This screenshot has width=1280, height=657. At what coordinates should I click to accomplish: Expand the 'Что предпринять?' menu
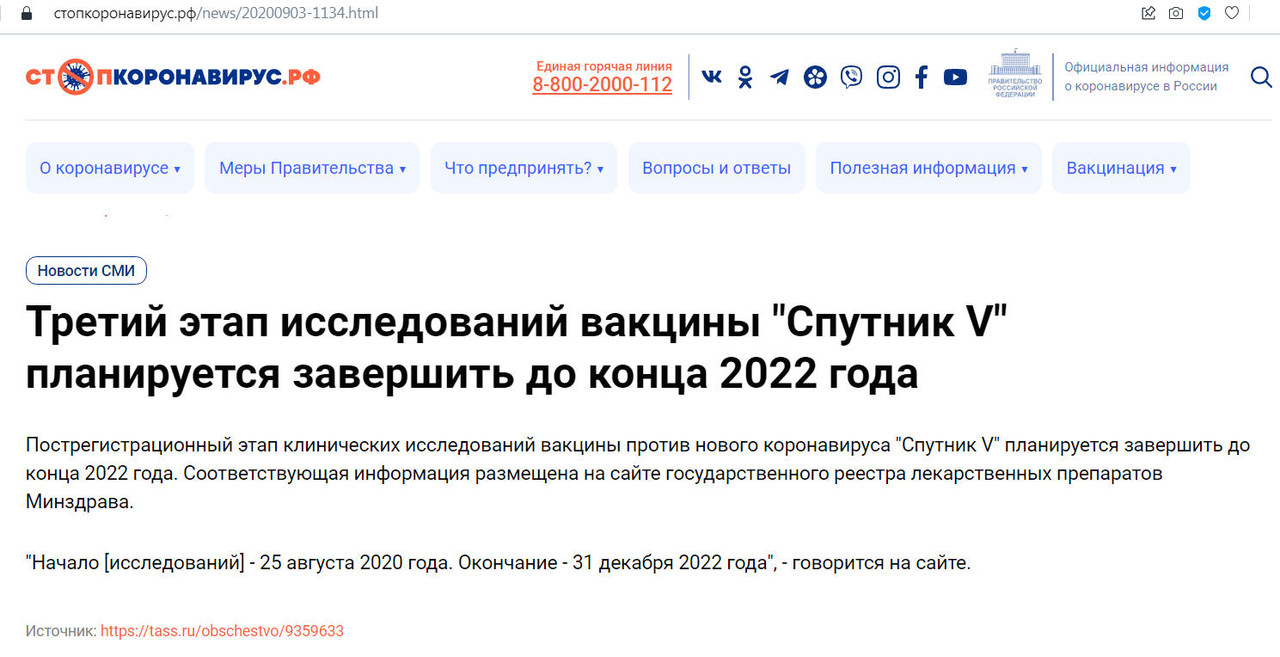pos(524,168)
